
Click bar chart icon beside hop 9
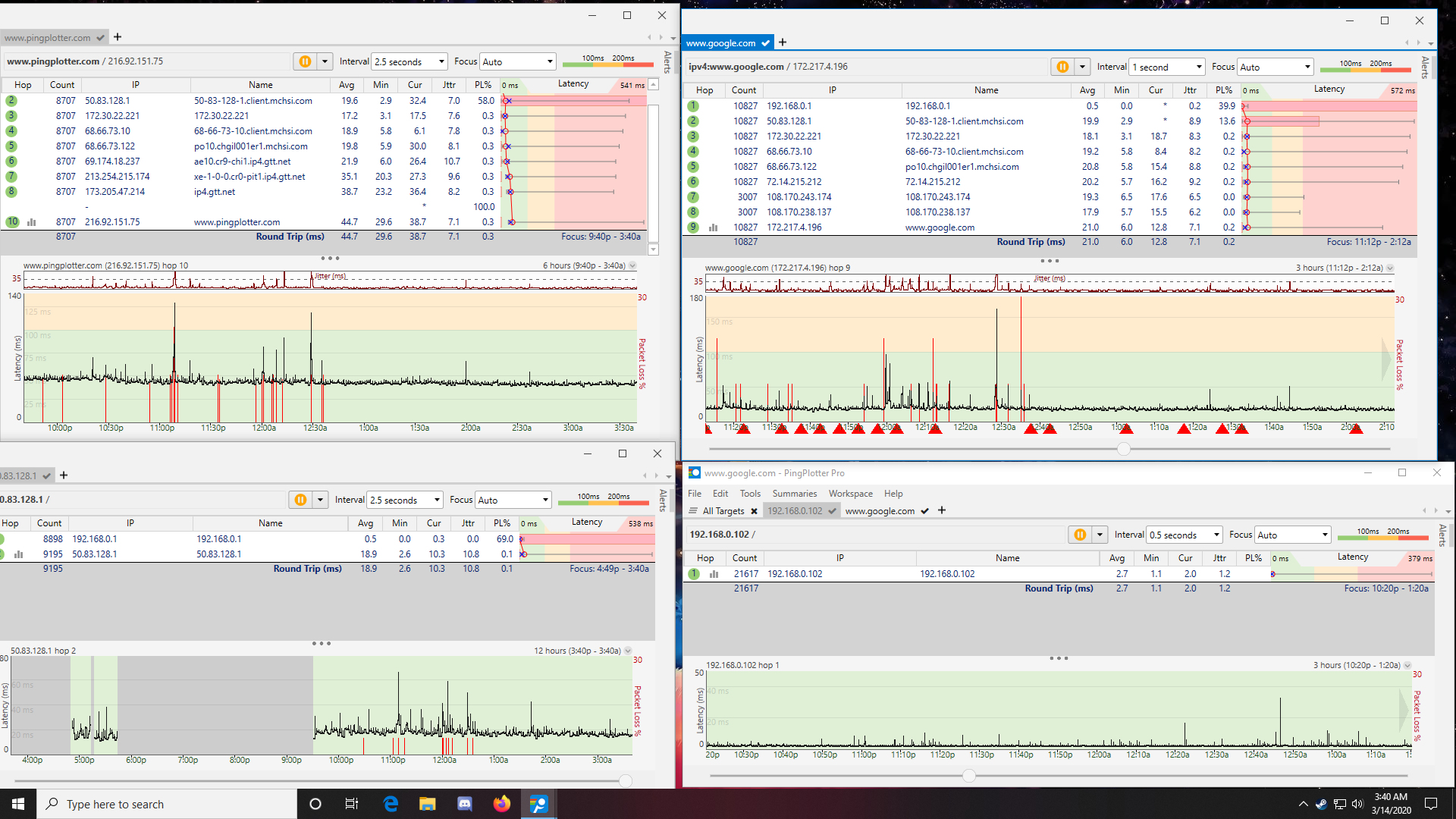[714, 227]
